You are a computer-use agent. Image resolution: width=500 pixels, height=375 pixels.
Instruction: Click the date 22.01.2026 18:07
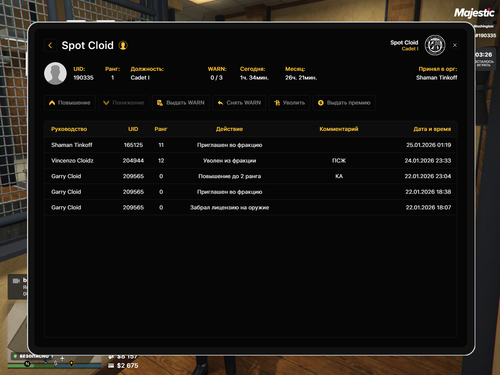pos(428,208)
